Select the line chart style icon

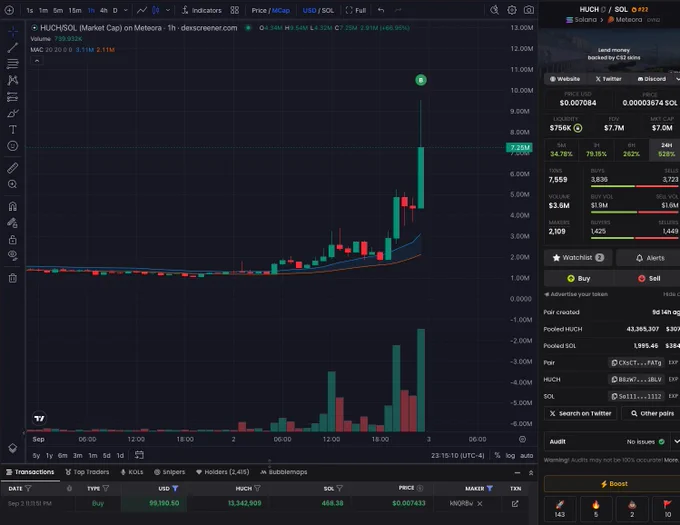pos(142,10)
